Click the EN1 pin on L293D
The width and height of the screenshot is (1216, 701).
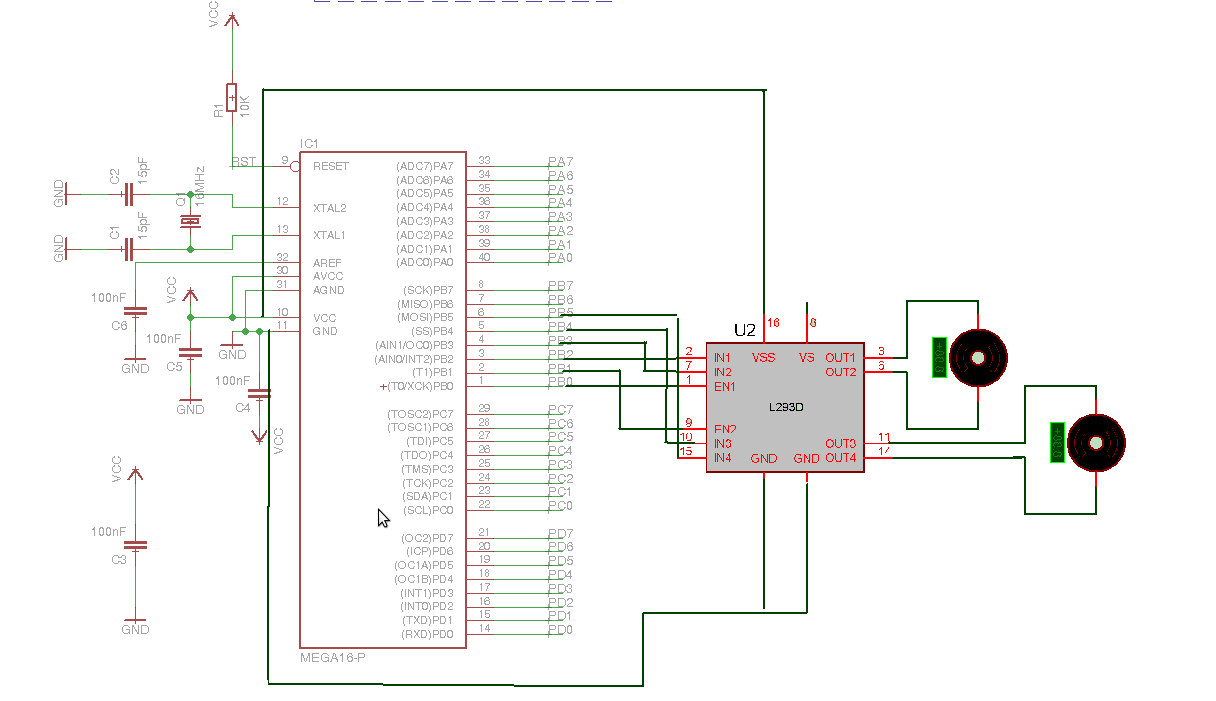[724, 386]
